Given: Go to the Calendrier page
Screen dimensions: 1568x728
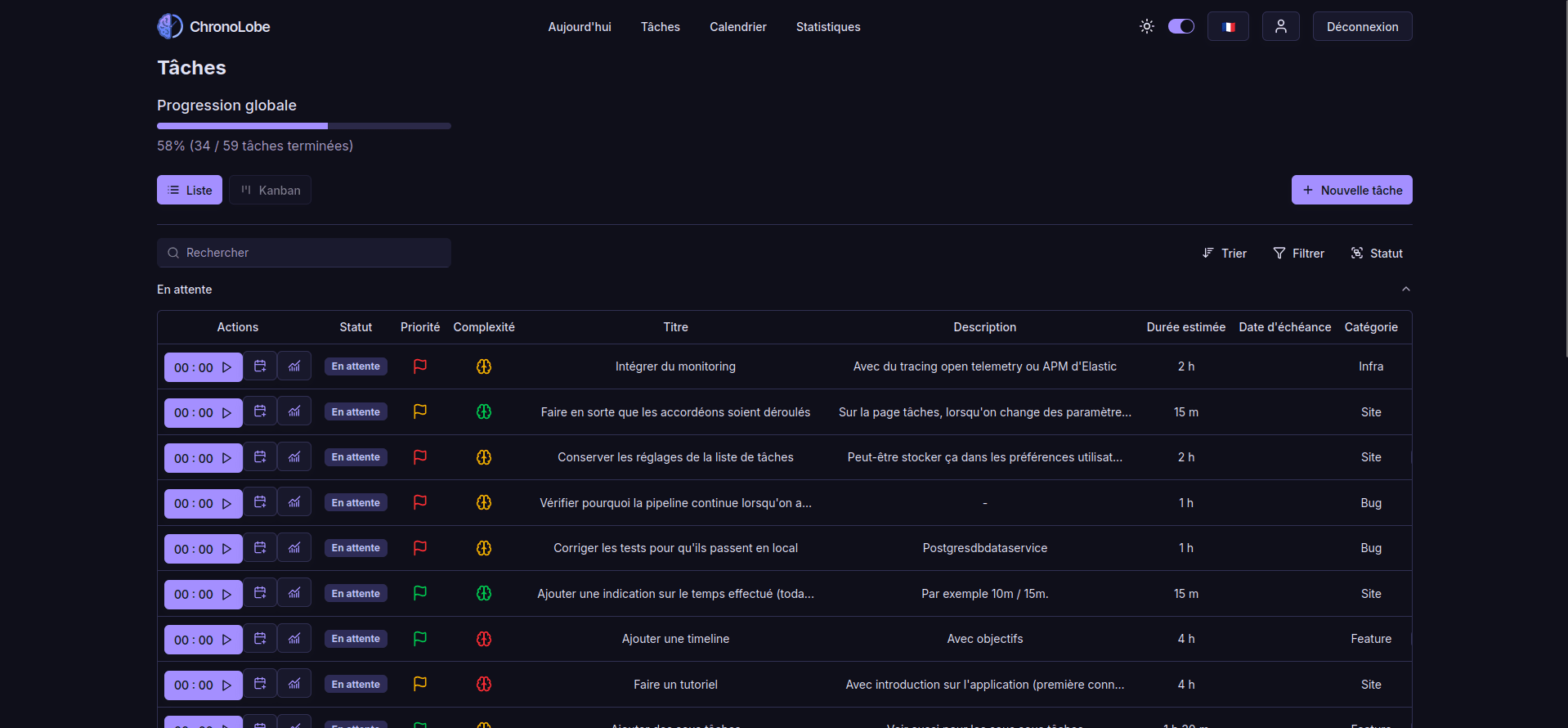Looking at the screenshot, I should [737, 27].
